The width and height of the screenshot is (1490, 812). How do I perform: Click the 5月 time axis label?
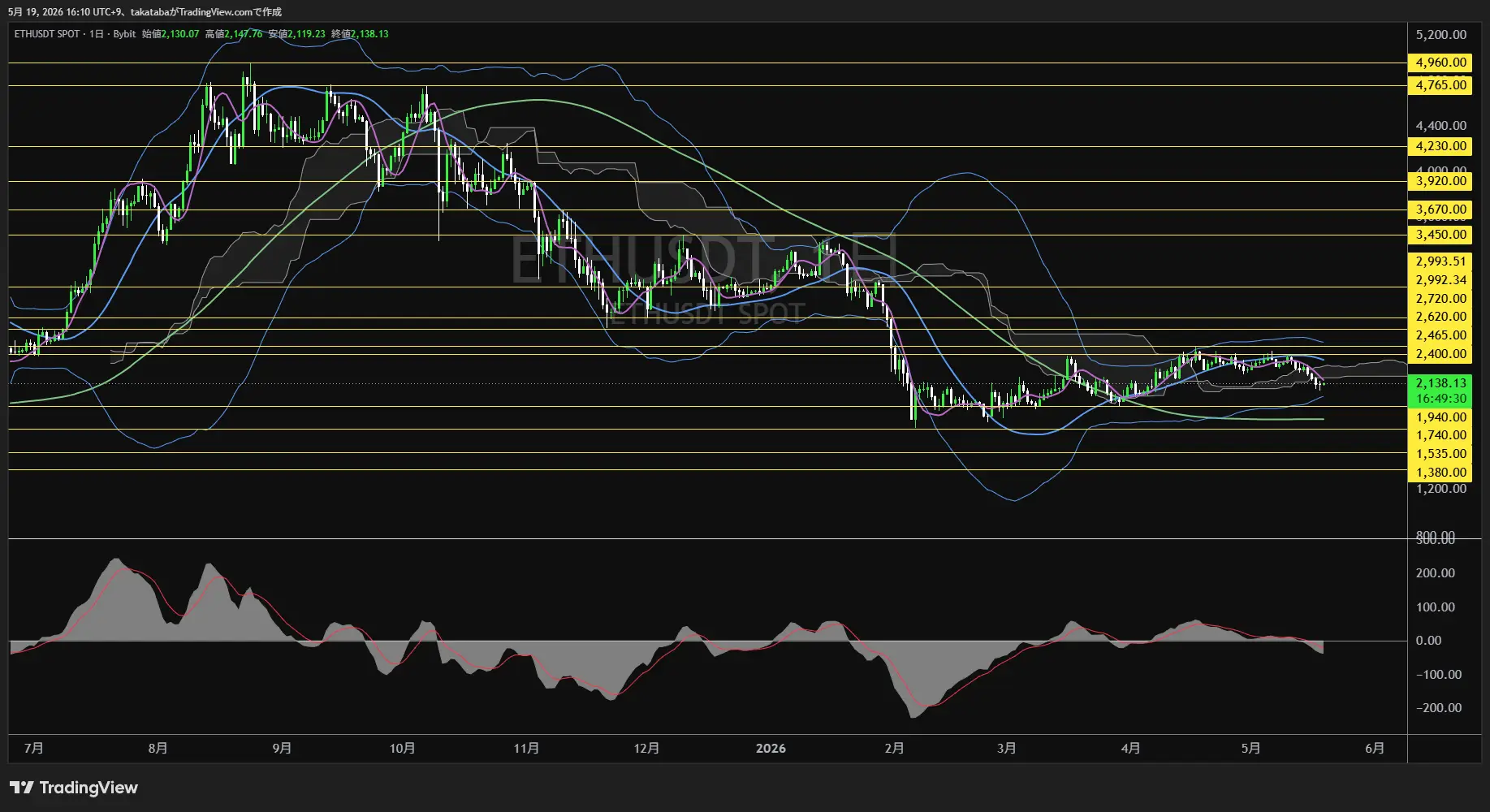click(1251, 749)
